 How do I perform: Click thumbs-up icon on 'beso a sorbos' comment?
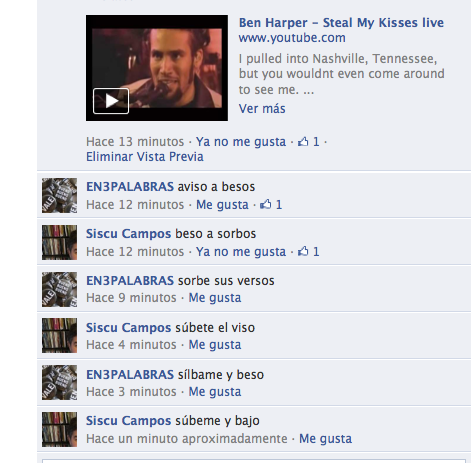303,251
